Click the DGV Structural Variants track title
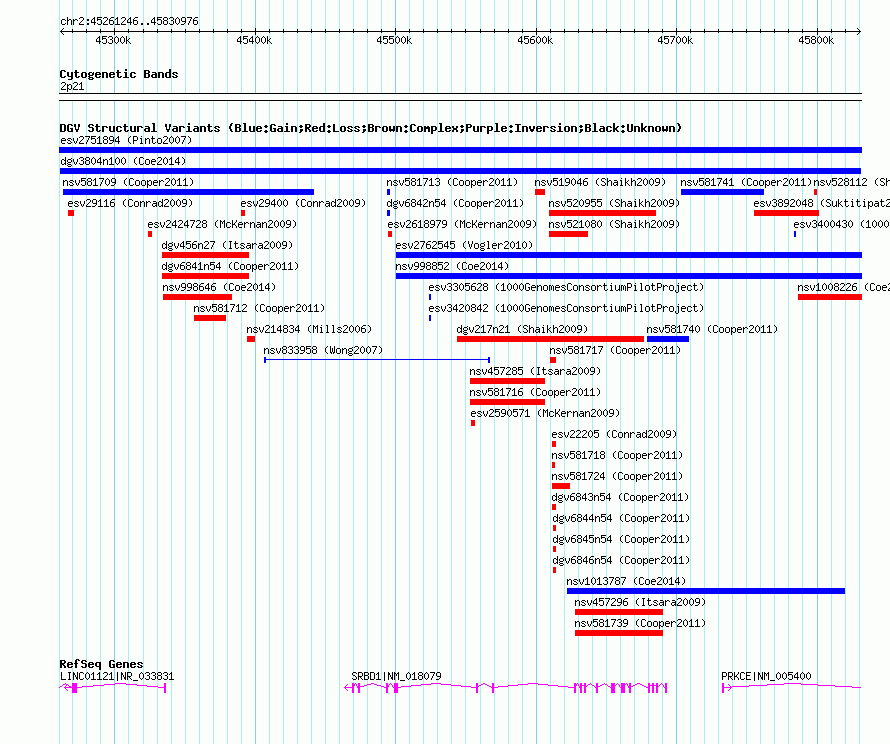 [x=371, y=128]
